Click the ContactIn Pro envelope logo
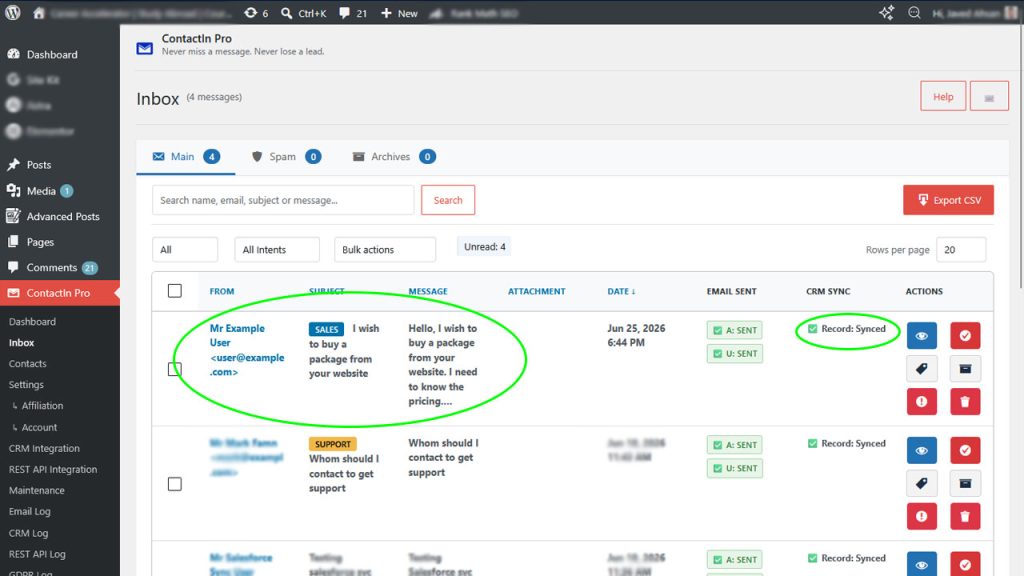 (x=144, y=48)
